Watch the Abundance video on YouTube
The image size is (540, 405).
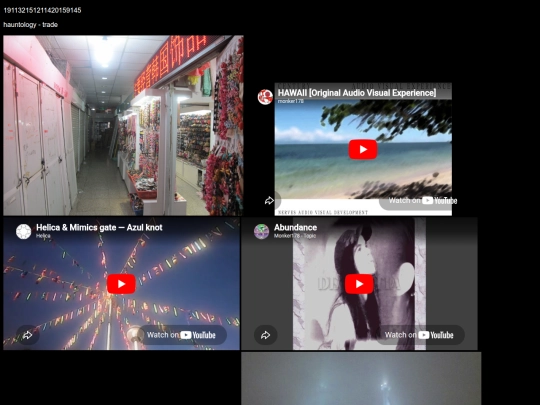(419, 335)
